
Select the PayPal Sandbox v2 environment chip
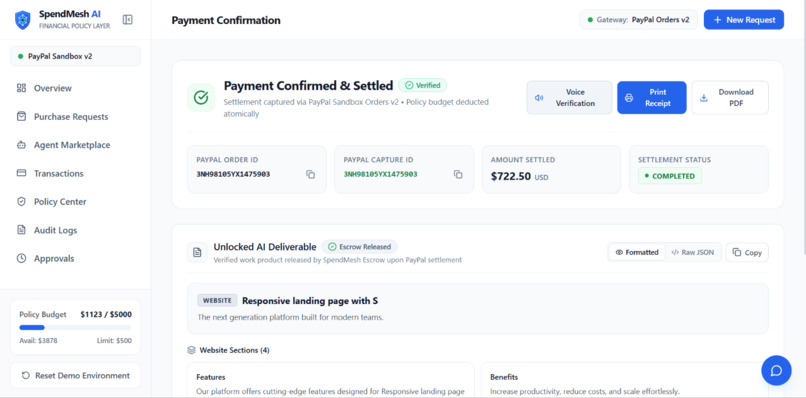[76, 56]
